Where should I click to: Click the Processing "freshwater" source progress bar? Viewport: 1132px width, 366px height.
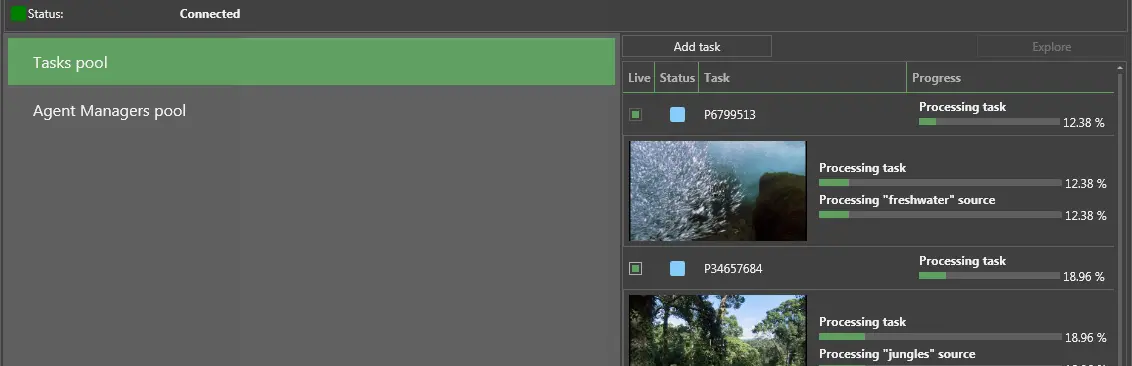(940, 214)
